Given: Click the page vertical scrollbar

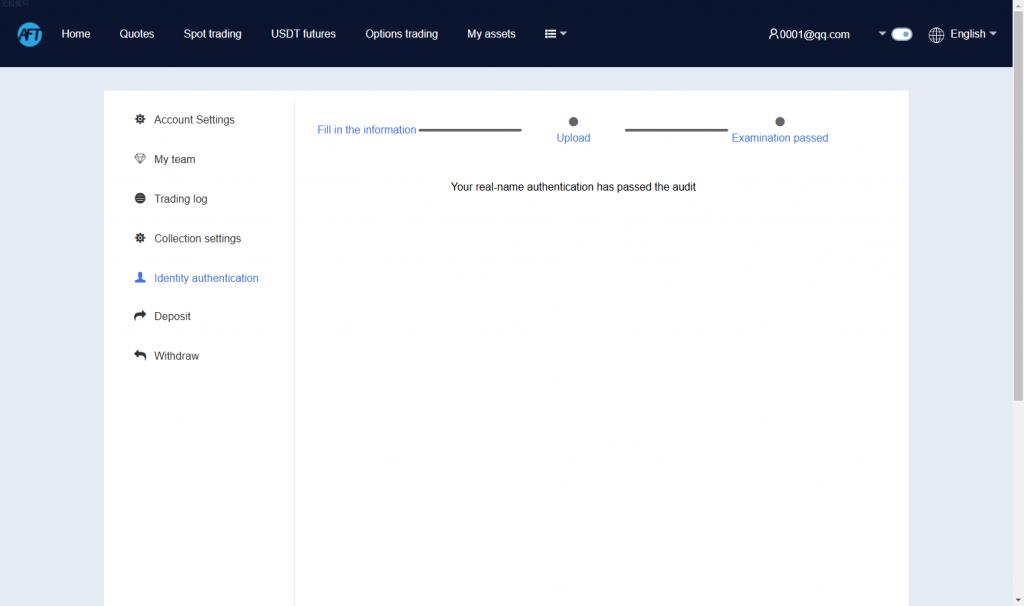Looking at the screenshot, I should pos(1018,202).
